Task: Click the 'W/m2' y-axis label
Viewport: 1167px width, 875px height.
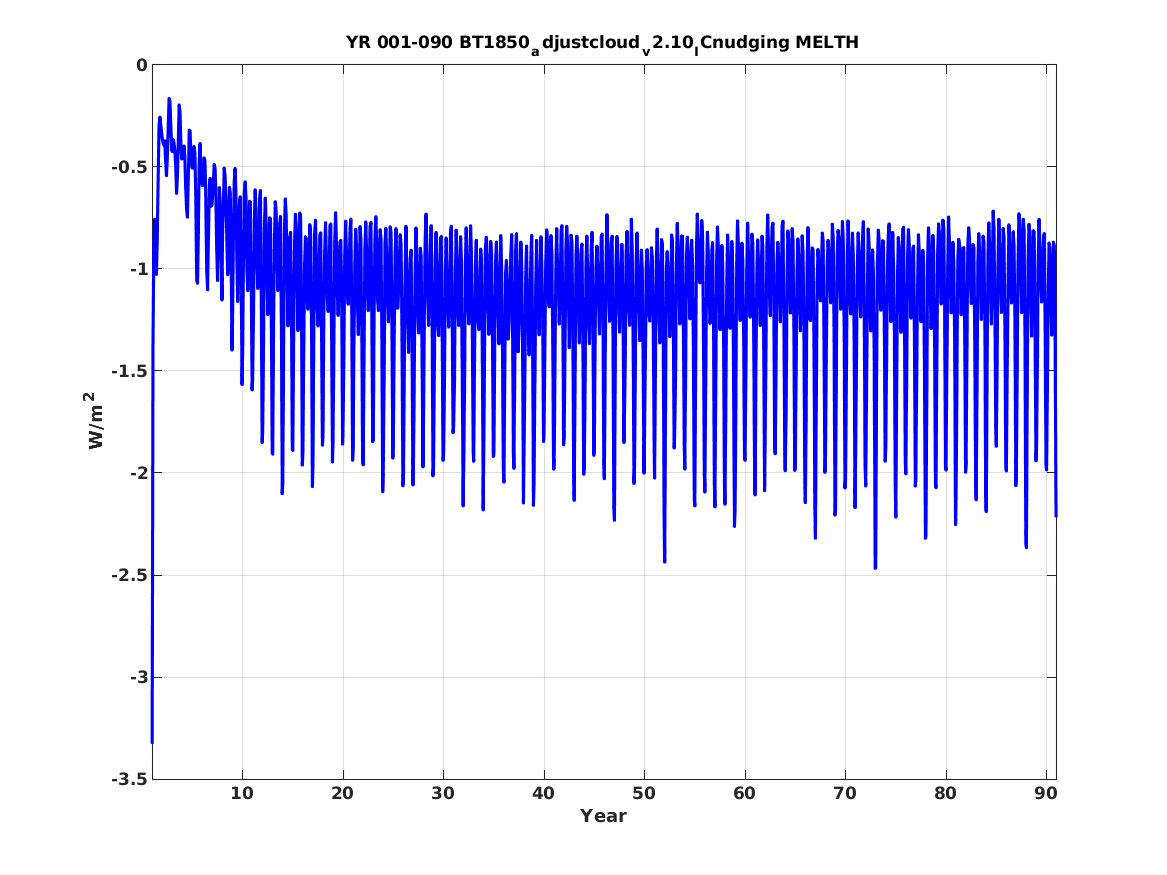Action: 94,421
